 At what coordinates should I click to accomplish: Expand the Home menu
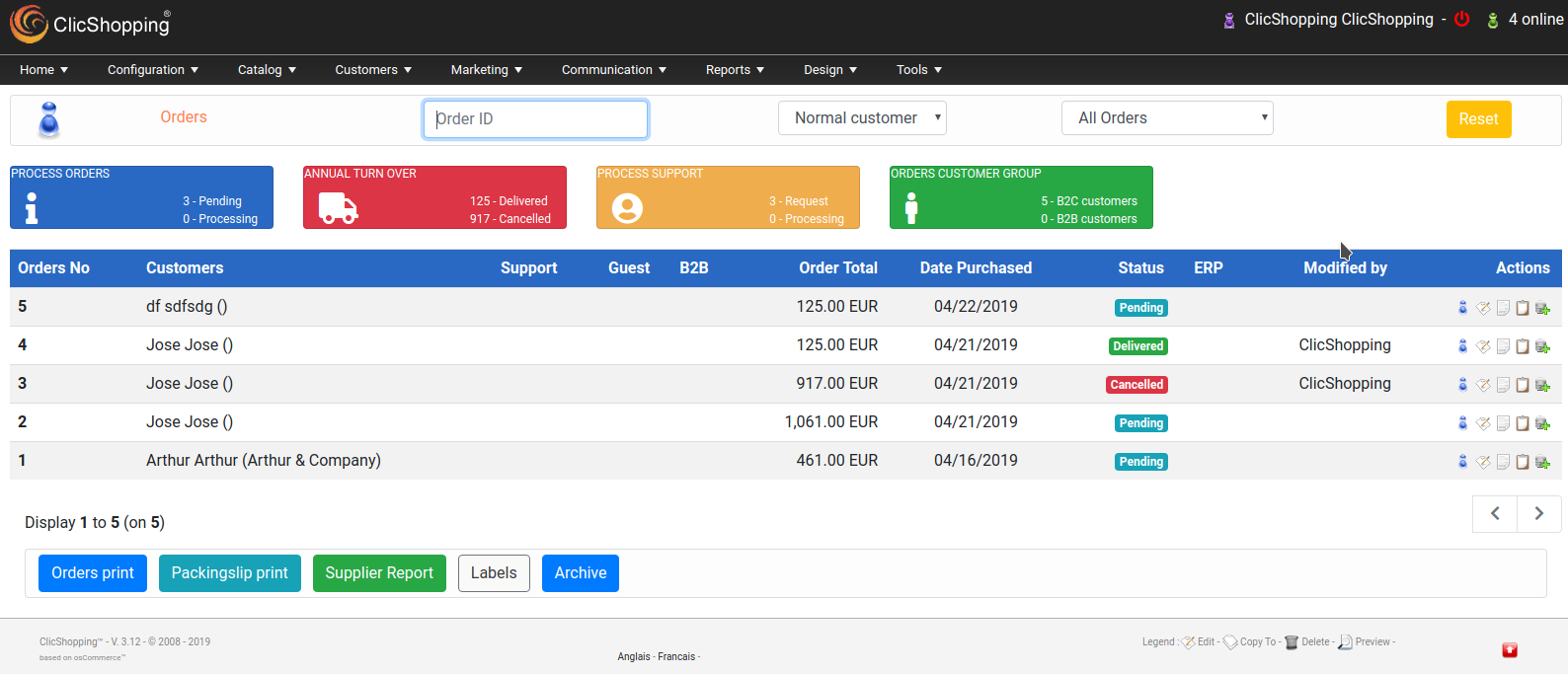(43, 69)
